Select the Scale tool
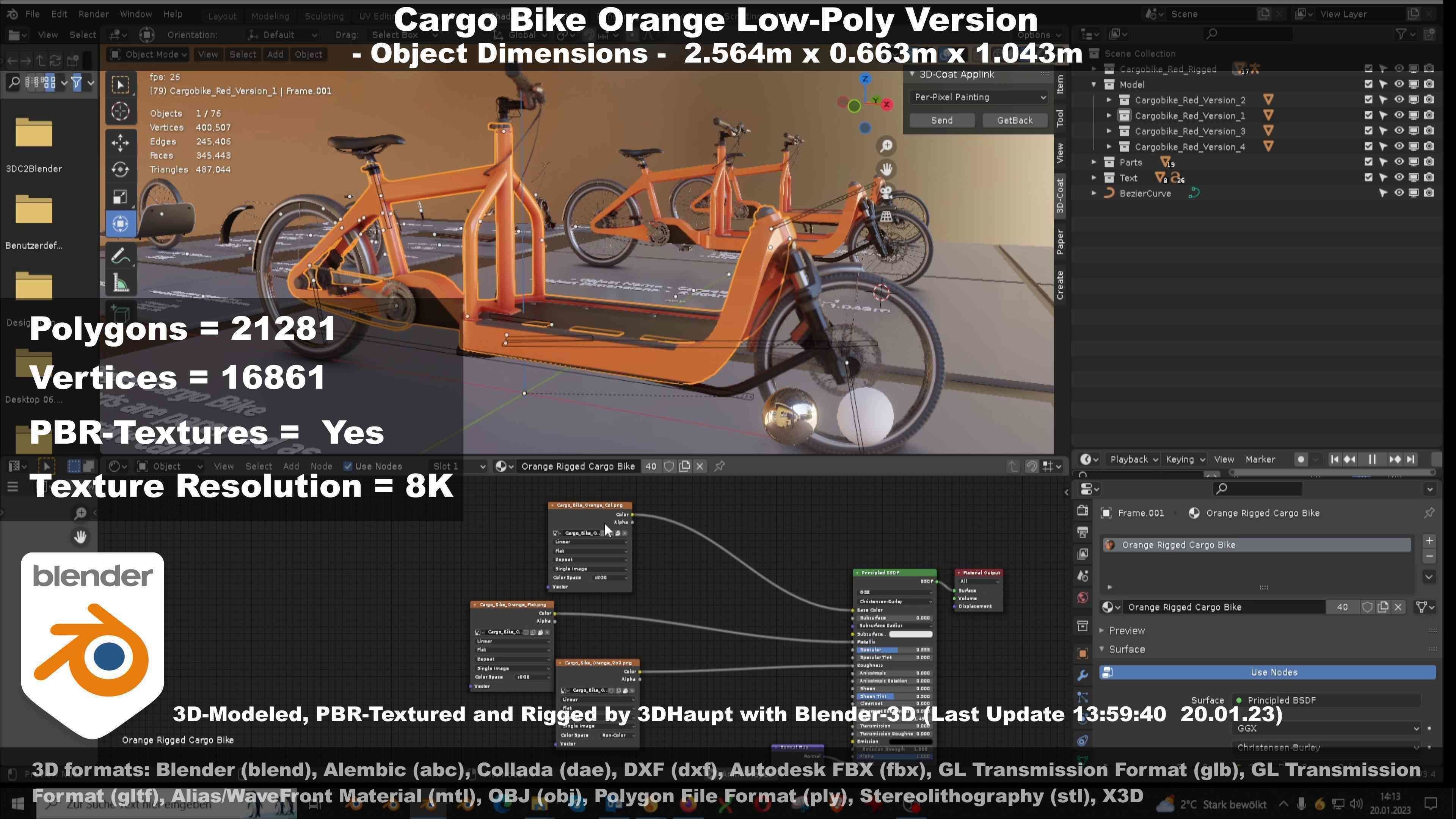This screenshot has height=819, width=1456. 120,197
